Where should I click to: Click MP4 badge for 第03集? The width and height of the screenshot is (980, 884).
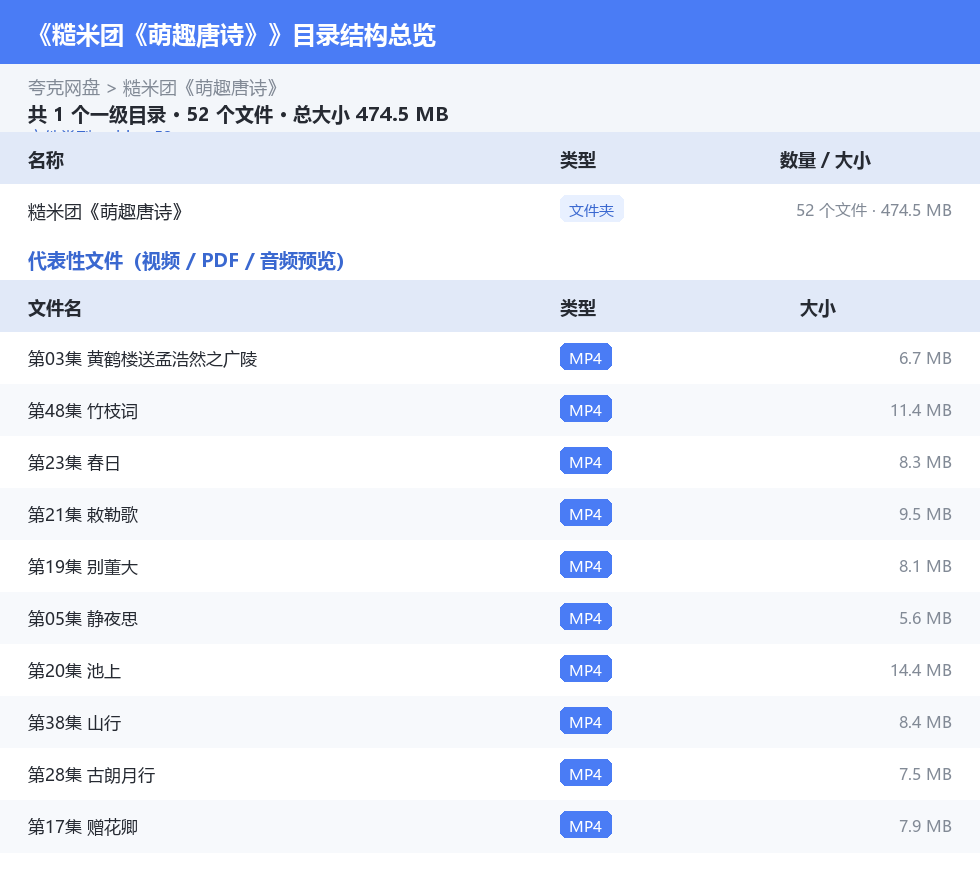(x=586, y=358)
